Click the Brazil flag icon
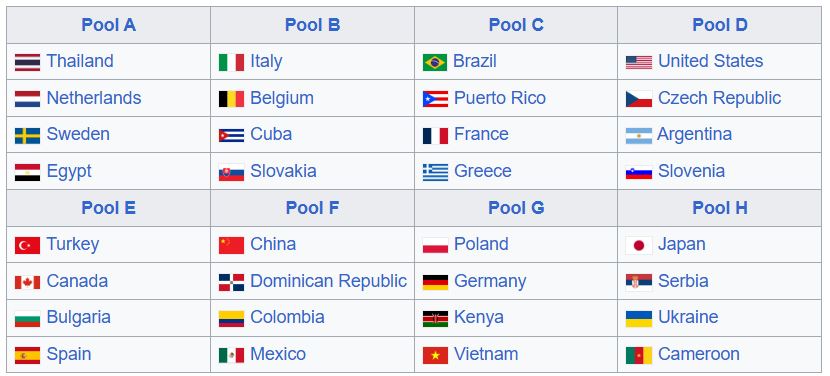830x376 pixels. [435, 62]
